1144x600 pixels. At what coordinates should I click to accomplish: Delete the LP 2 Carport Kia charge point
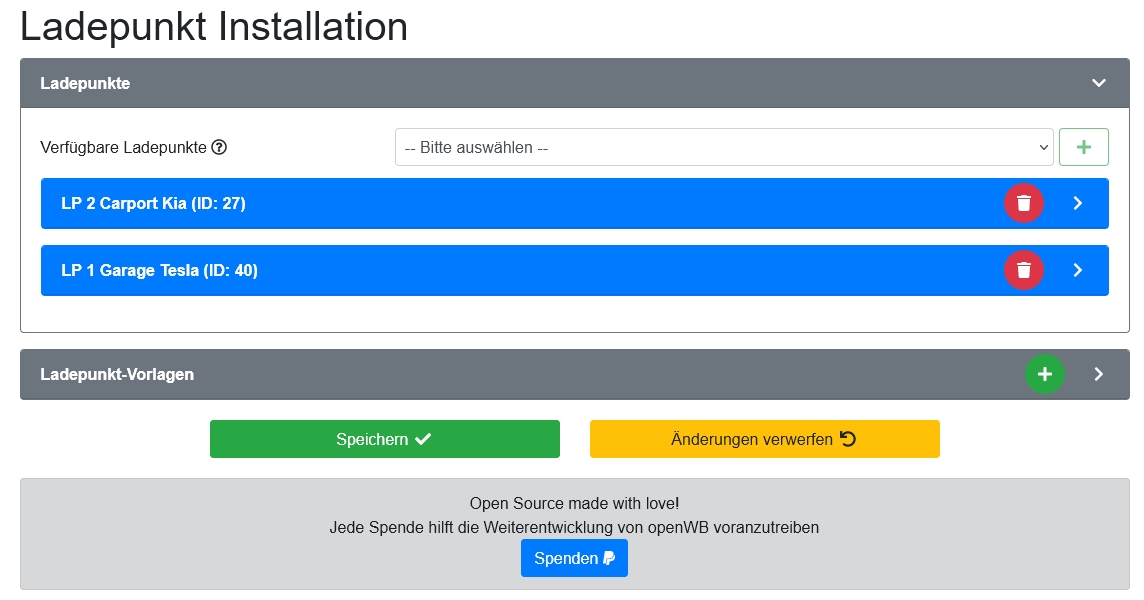click(1023, 203)
